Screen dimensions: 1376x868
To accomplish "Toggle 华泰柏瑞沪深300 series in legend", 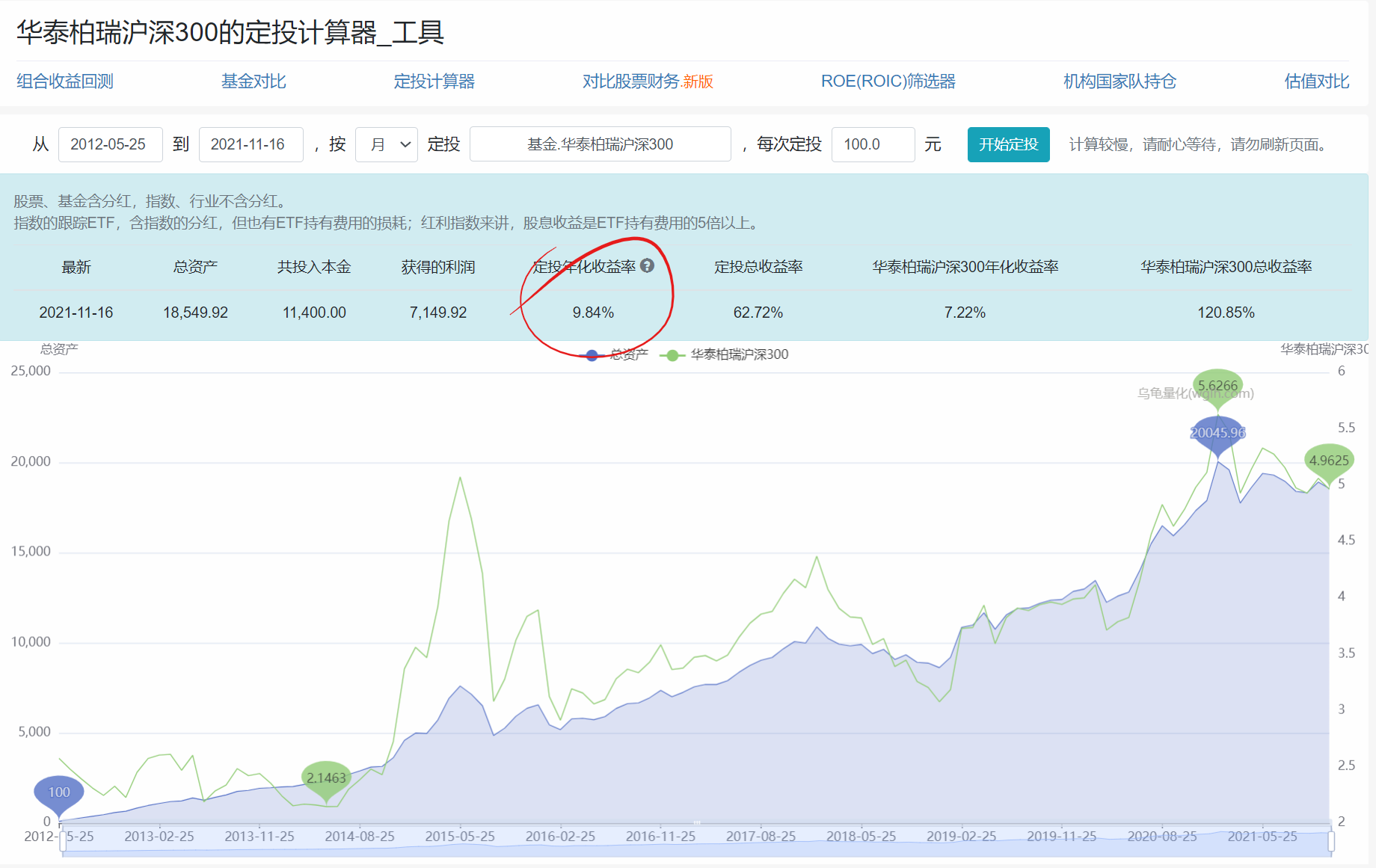I will pos(725,354).
